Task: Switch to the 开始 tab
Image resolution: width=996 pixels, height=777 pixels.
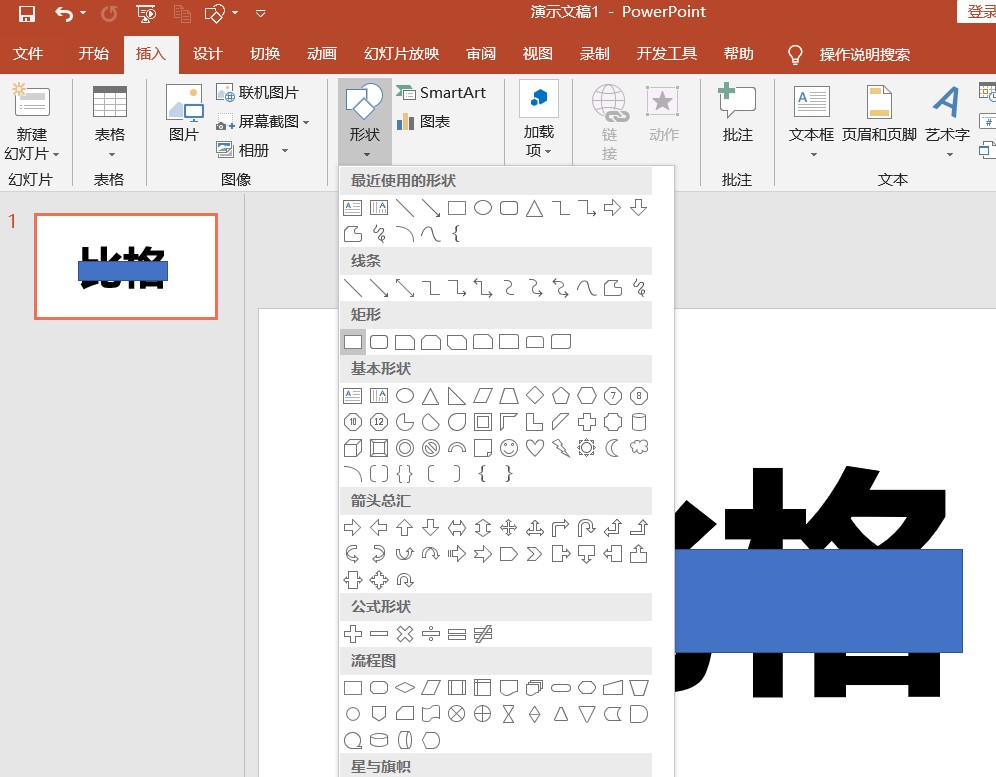Action: coord(93,54)
